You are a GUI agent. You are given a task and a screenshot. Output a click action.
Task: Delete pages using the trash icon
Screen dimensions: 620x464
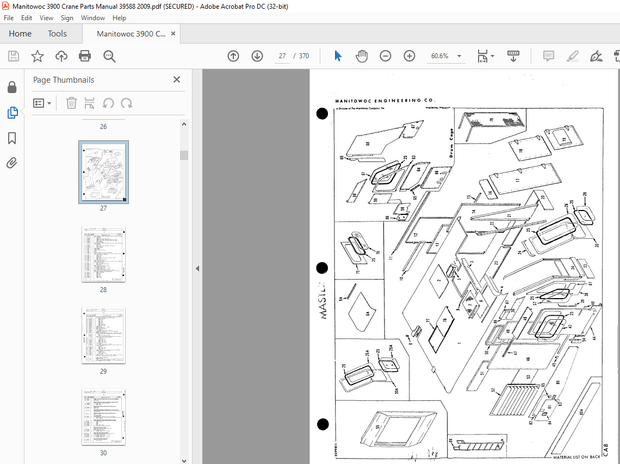coord(71,103)
